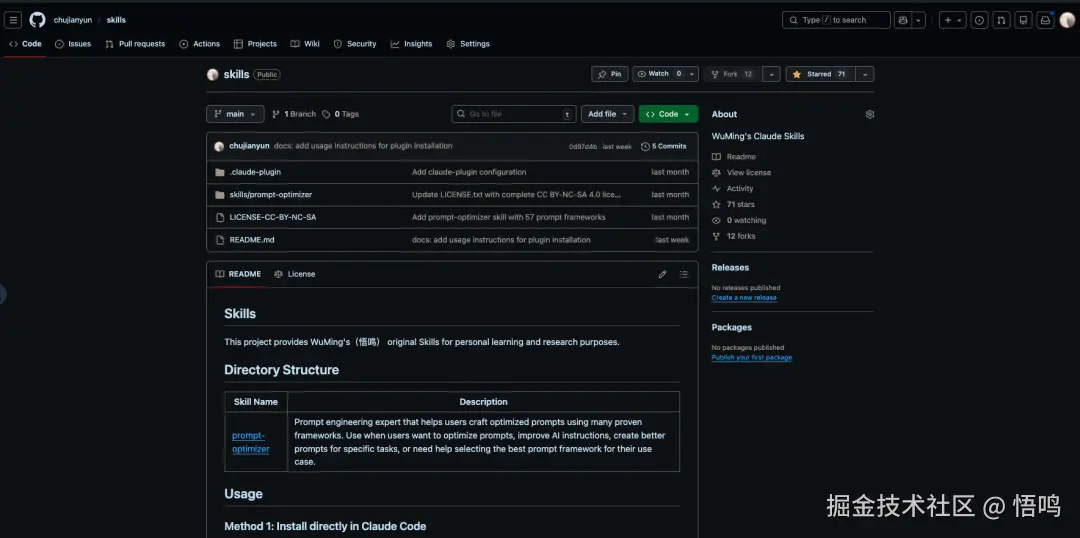Image resolution: width=1080 pixels, height=538 pixels.
Task: Open the Projects tab
Action: click(255, 44)
